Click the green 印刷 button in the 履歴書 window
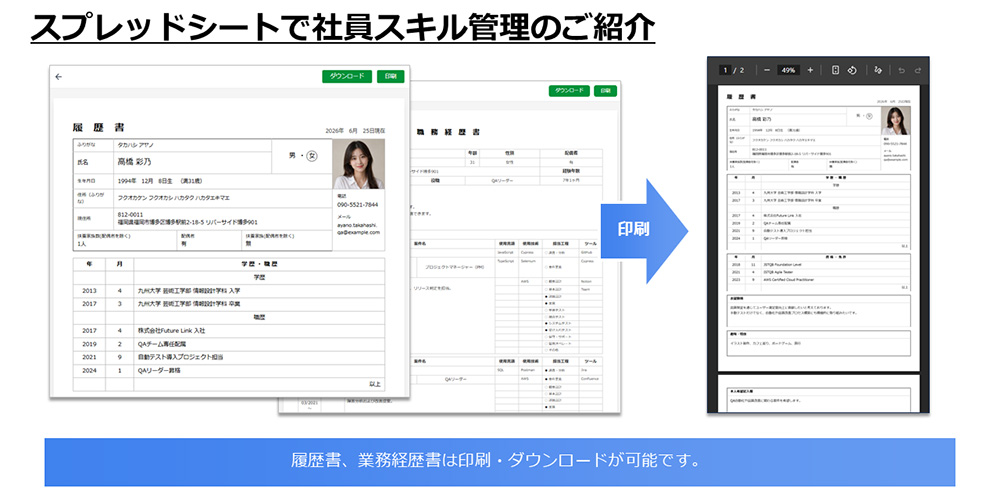 click(x=390, y=76)
